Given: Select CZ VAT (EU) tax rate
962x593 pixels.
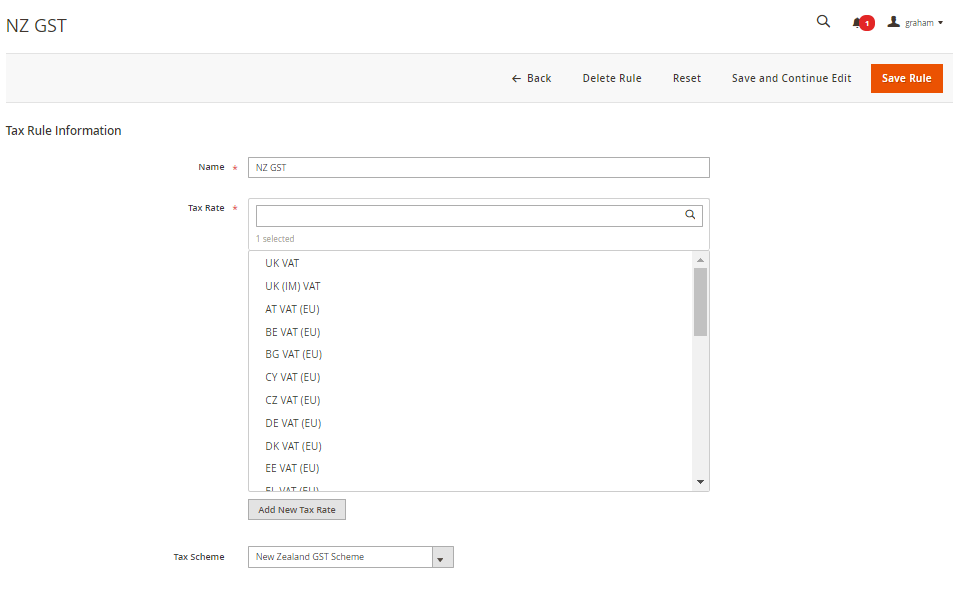Looking at the screenshot, I should [292, 400].
